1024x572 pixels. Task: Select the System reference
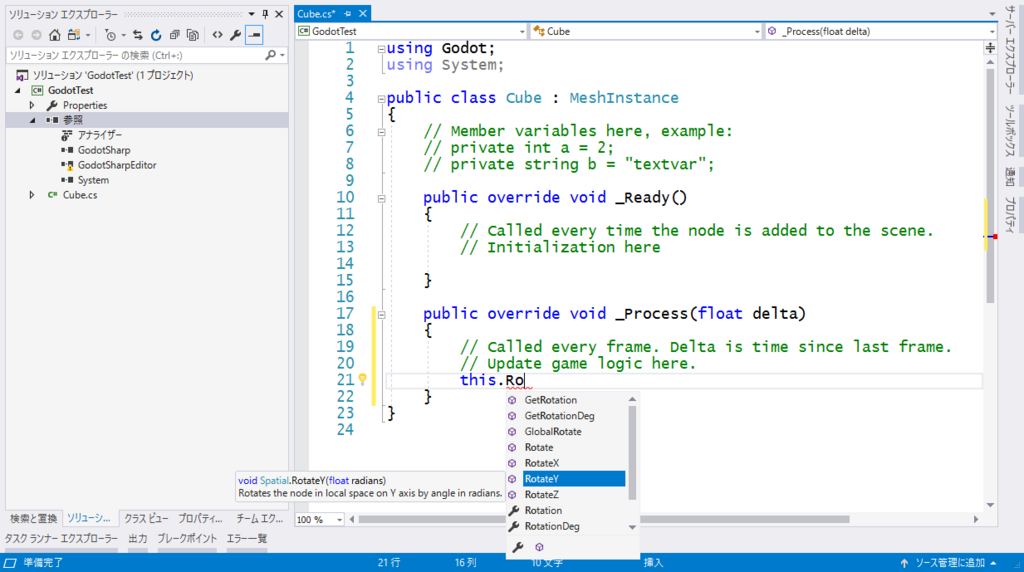tap(93, 180)
